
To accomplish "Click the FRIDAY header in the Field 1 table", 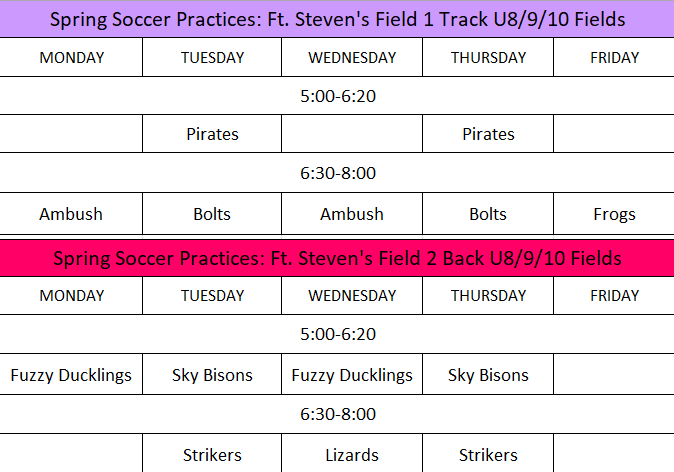I will click(613, 58).
